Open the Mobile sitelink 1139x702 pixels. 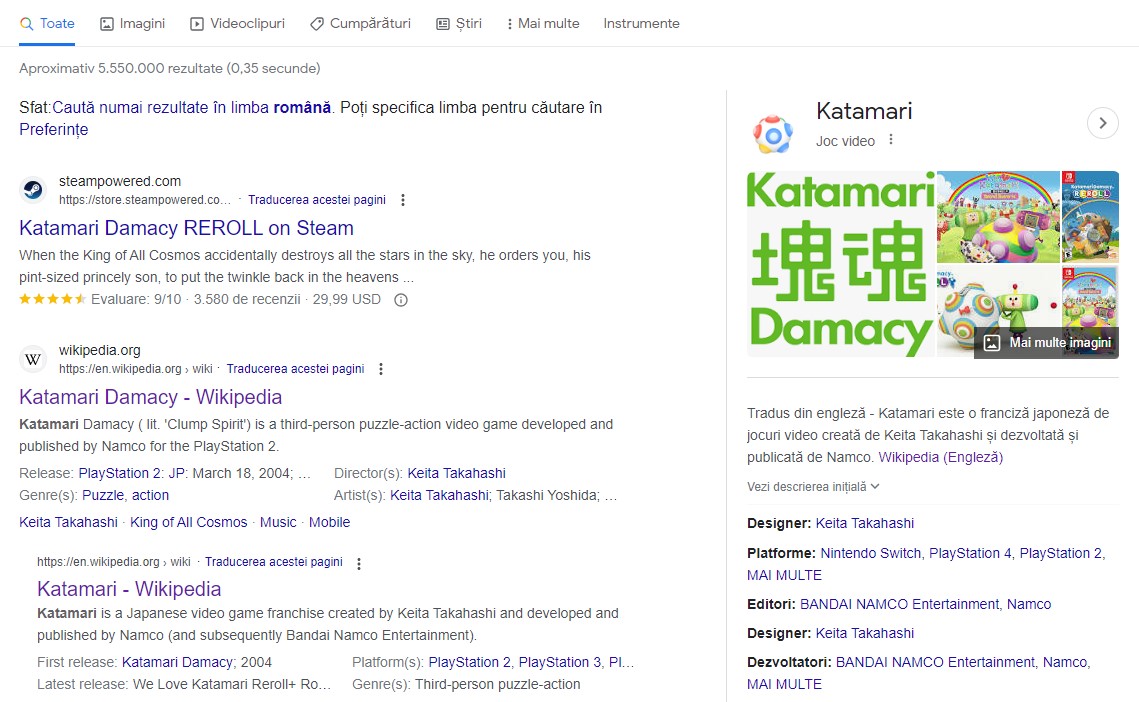pos(330,522)
